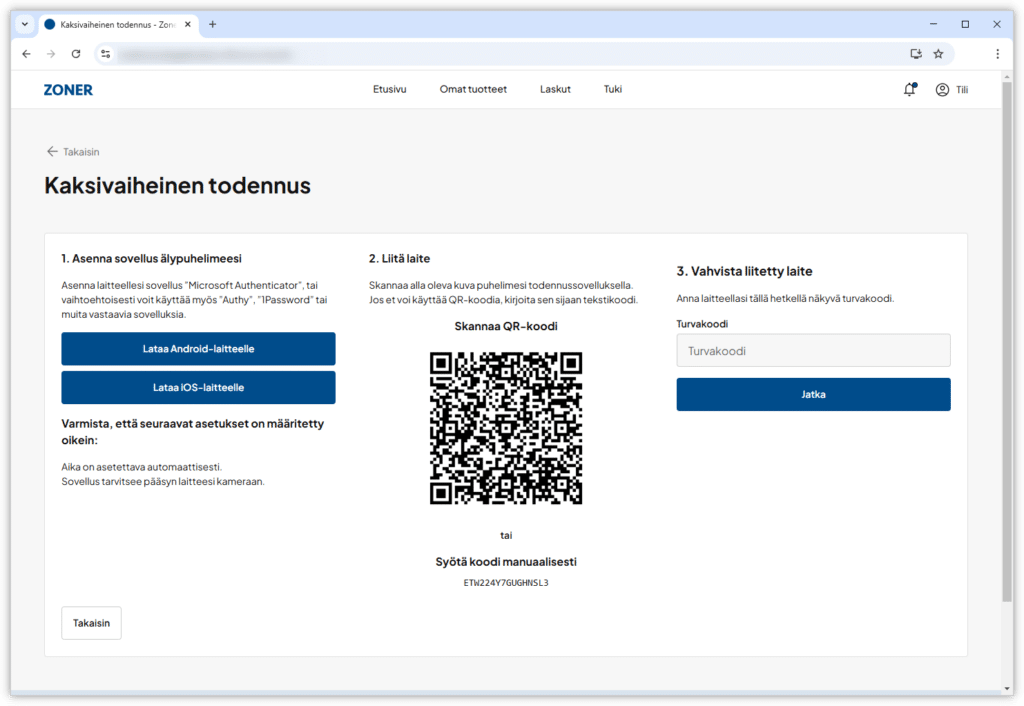This screenshot has width=1024, height=706.
Task: Expand the tab search dropdown arrow
Action: [24, 24]
